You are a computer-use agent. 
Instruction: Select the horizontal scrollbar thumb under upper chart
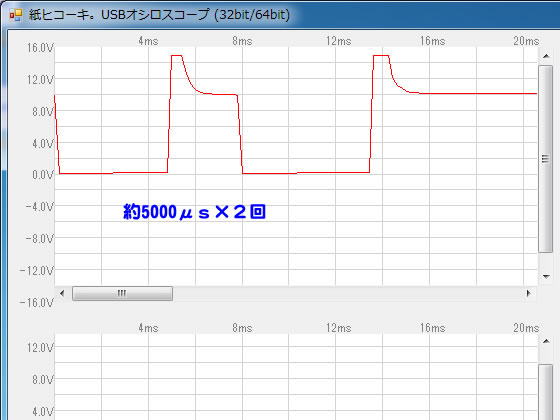pos(122,294)
